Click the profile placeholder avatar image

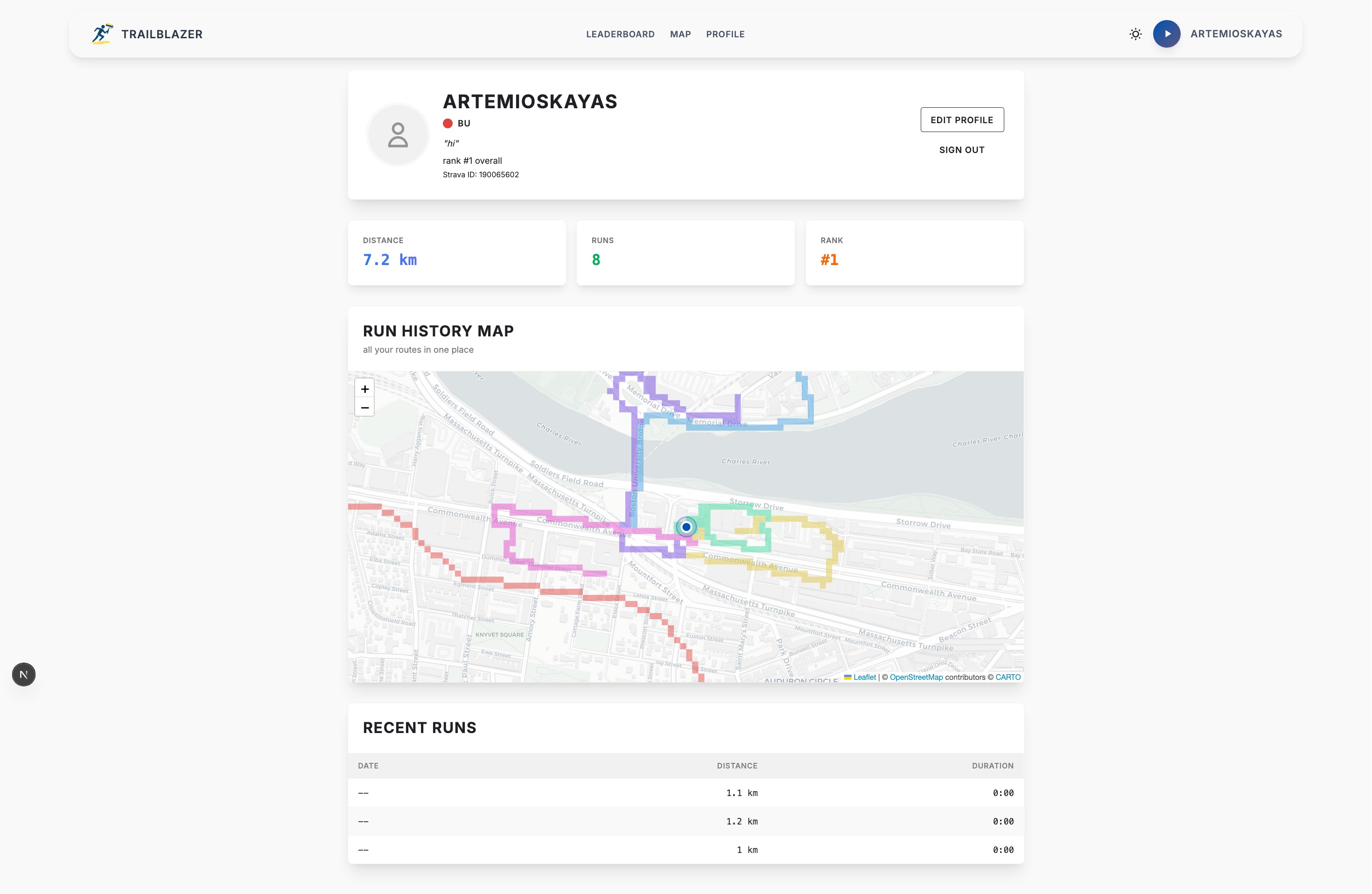398,135
